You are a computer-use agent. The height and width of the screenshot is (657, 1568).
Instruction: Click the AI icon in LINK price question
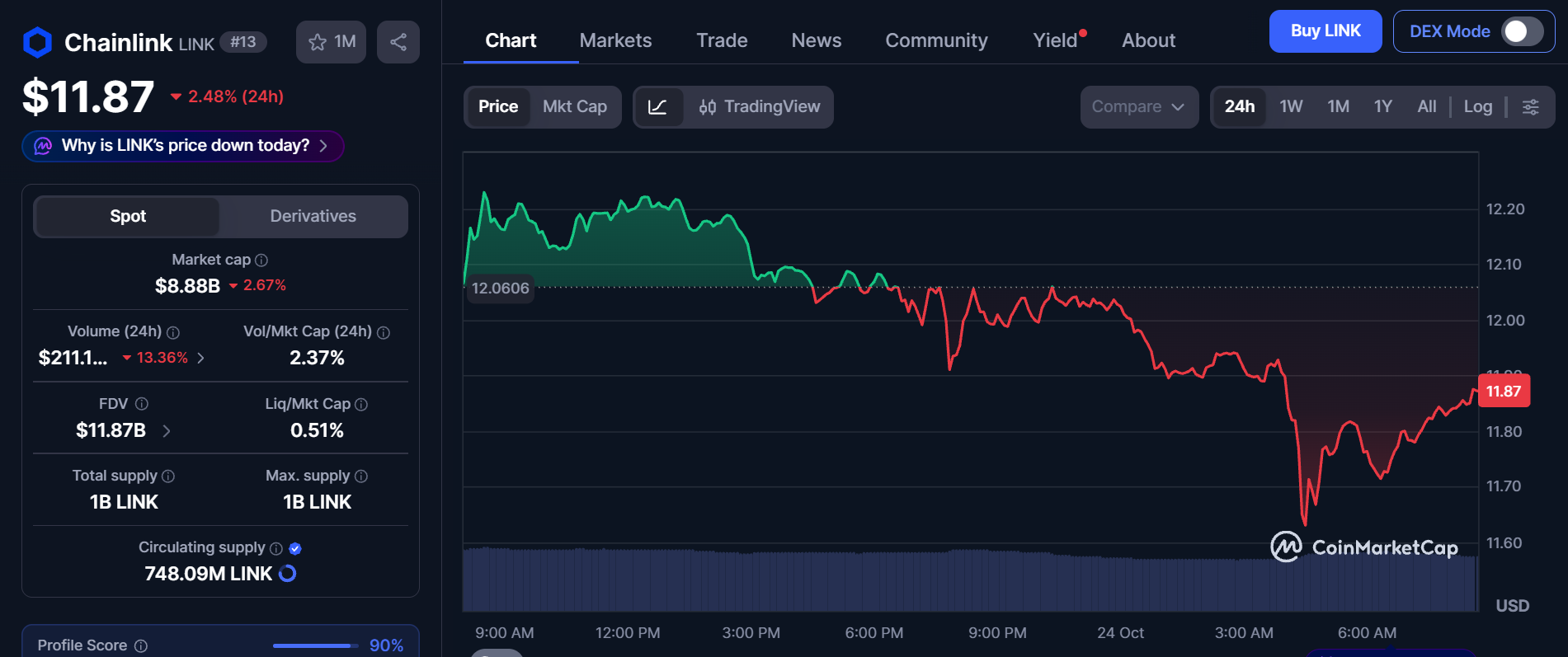[x=43, y=146]
